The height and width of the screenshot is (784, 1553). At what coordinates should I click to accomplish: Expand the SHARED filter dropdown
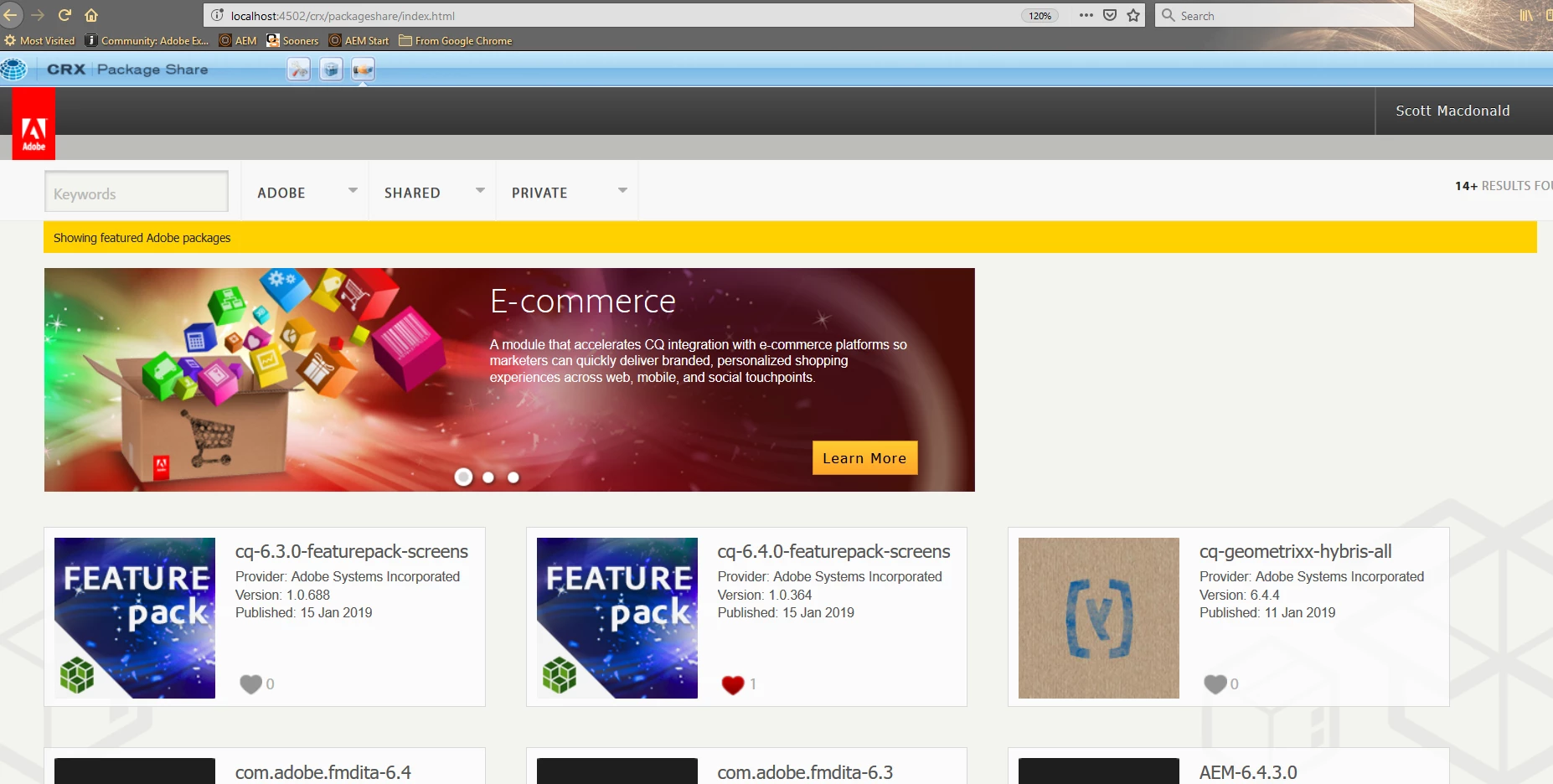click(434, 192)
